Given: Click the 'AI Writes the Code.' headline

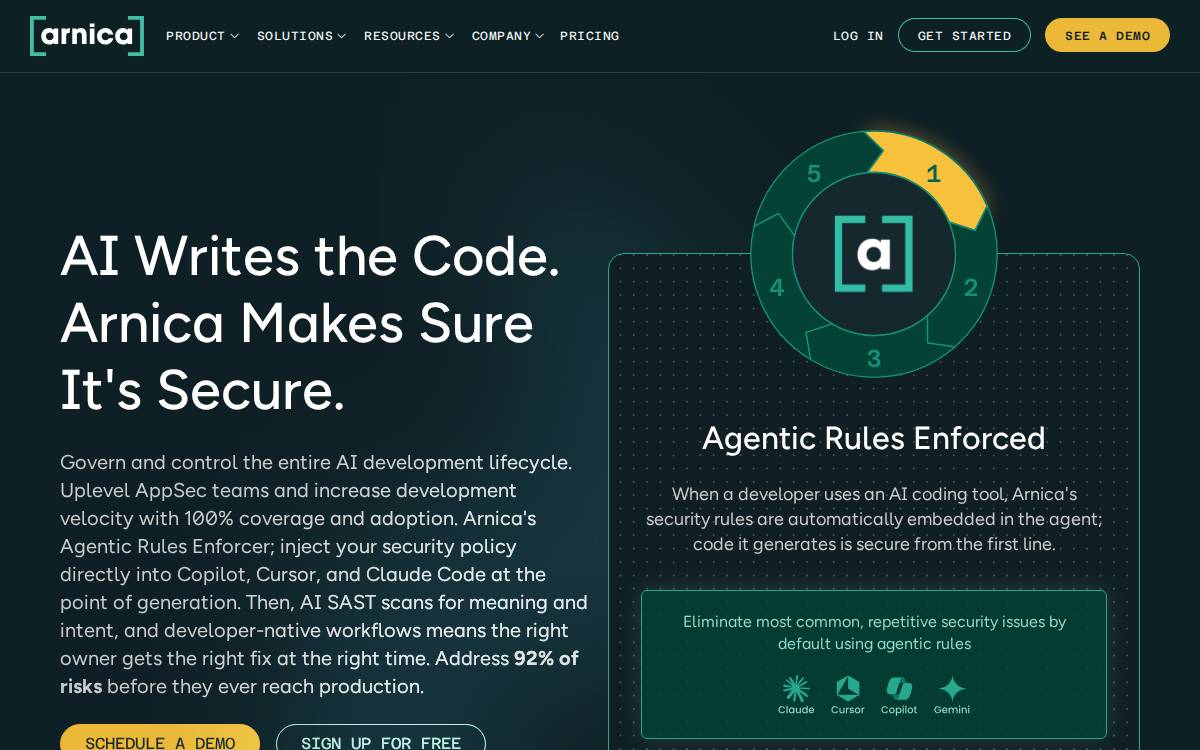Looking at the screenshot, I should coord(310,255).
